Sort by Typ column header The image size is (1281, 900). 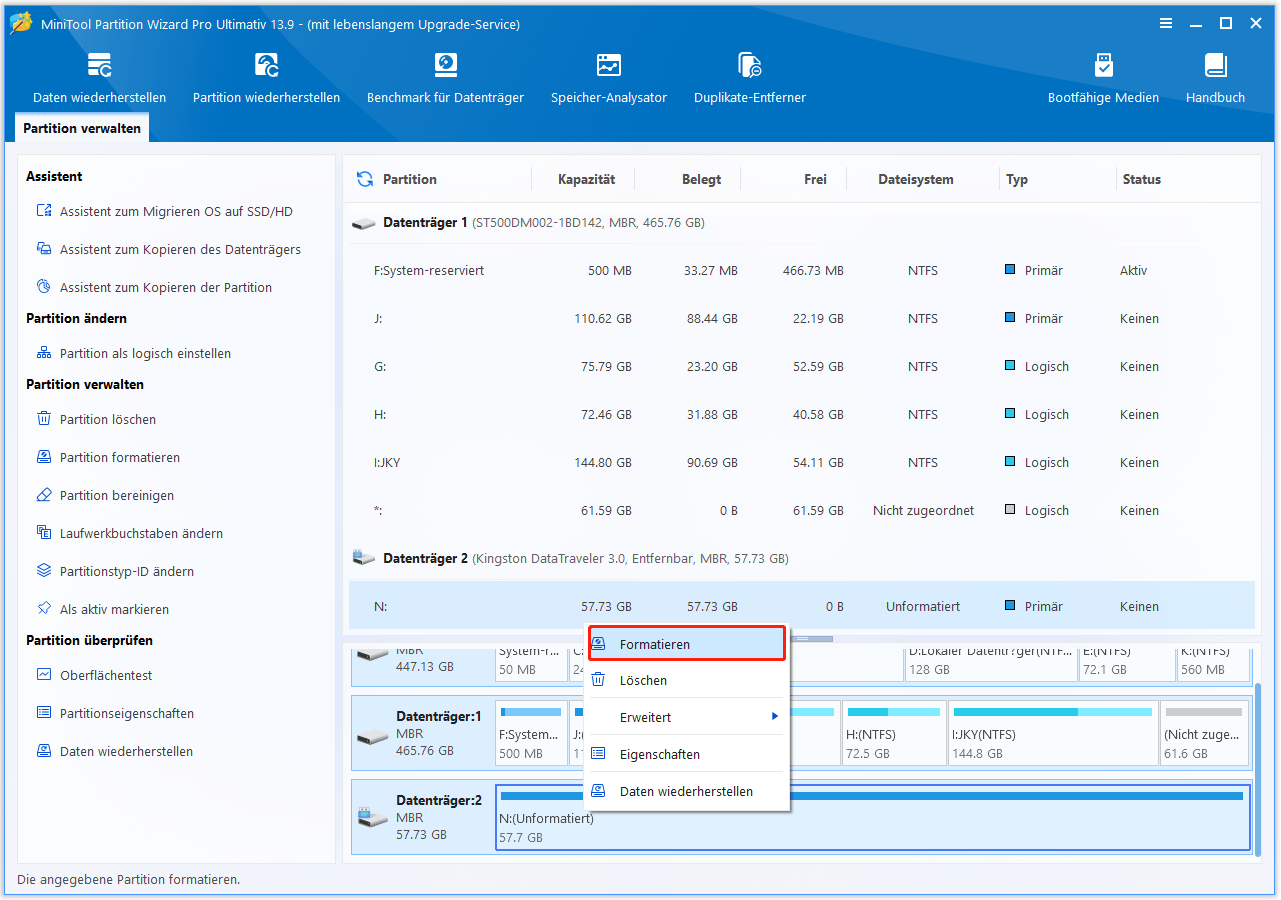pyautogui.click(x=1017, y=180)
